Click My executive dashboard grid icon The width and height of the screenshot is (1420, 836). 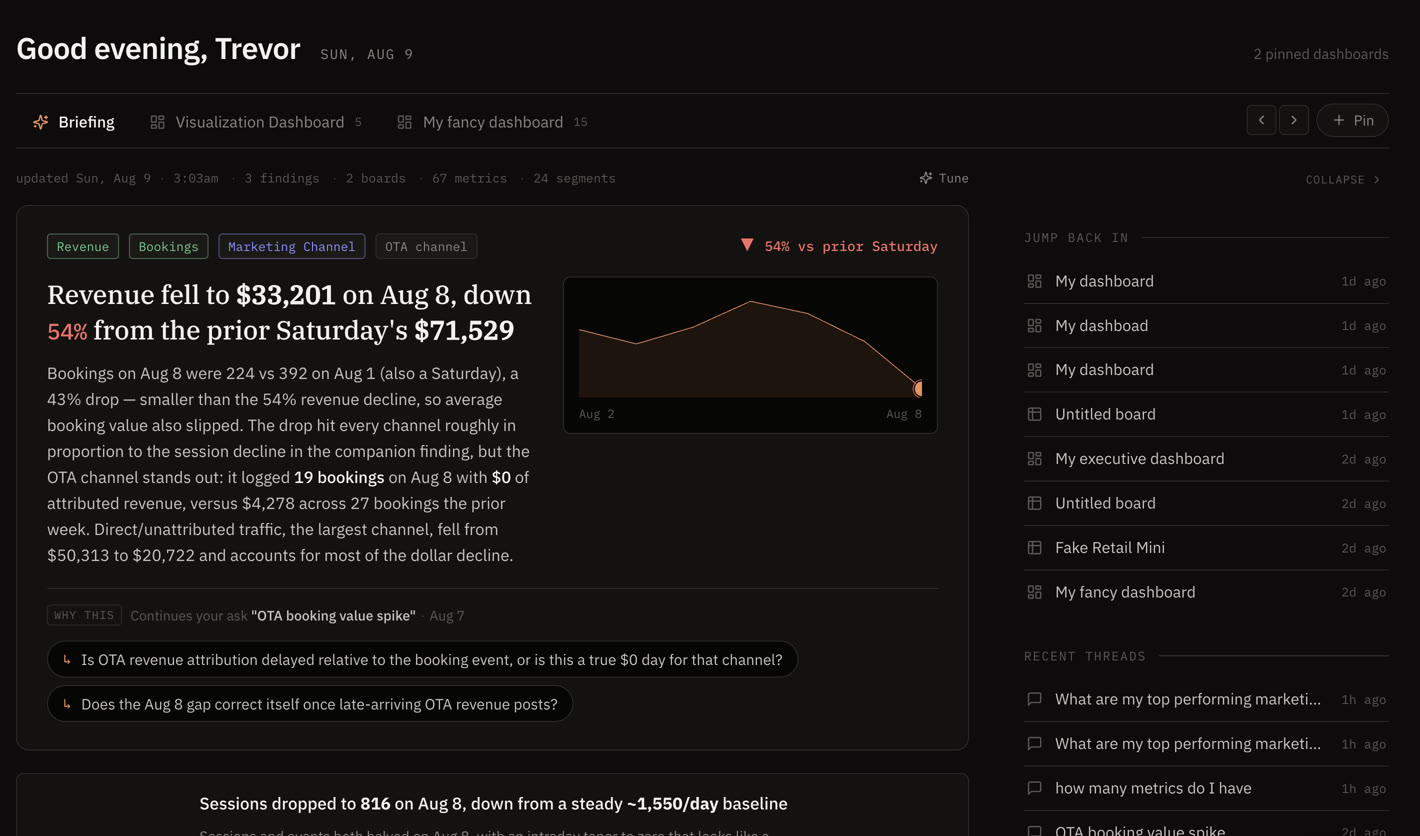coord(1035,459)
